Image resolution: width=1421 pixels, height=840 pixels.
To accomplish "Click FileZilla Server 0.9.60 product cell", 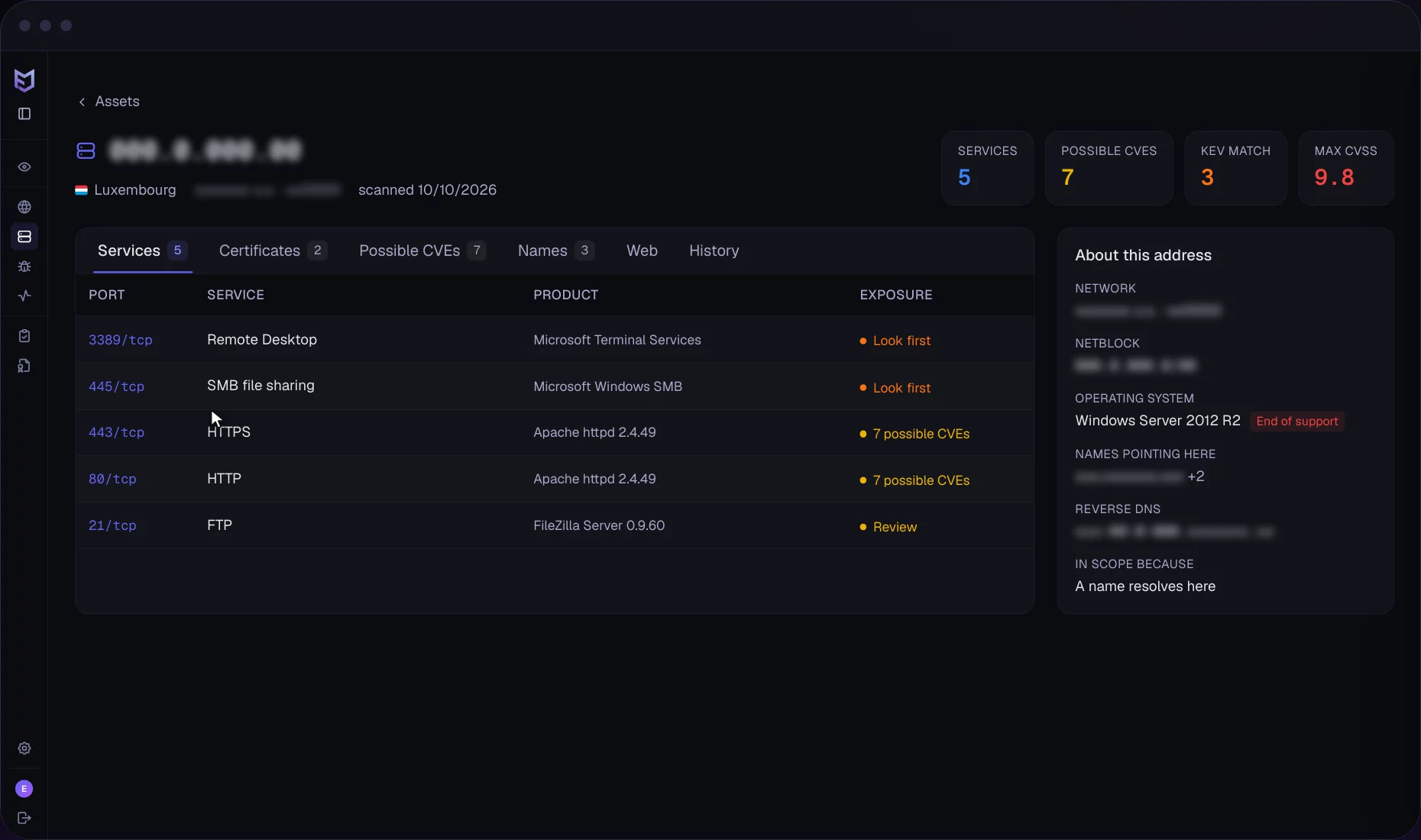I will coord(599,525).
